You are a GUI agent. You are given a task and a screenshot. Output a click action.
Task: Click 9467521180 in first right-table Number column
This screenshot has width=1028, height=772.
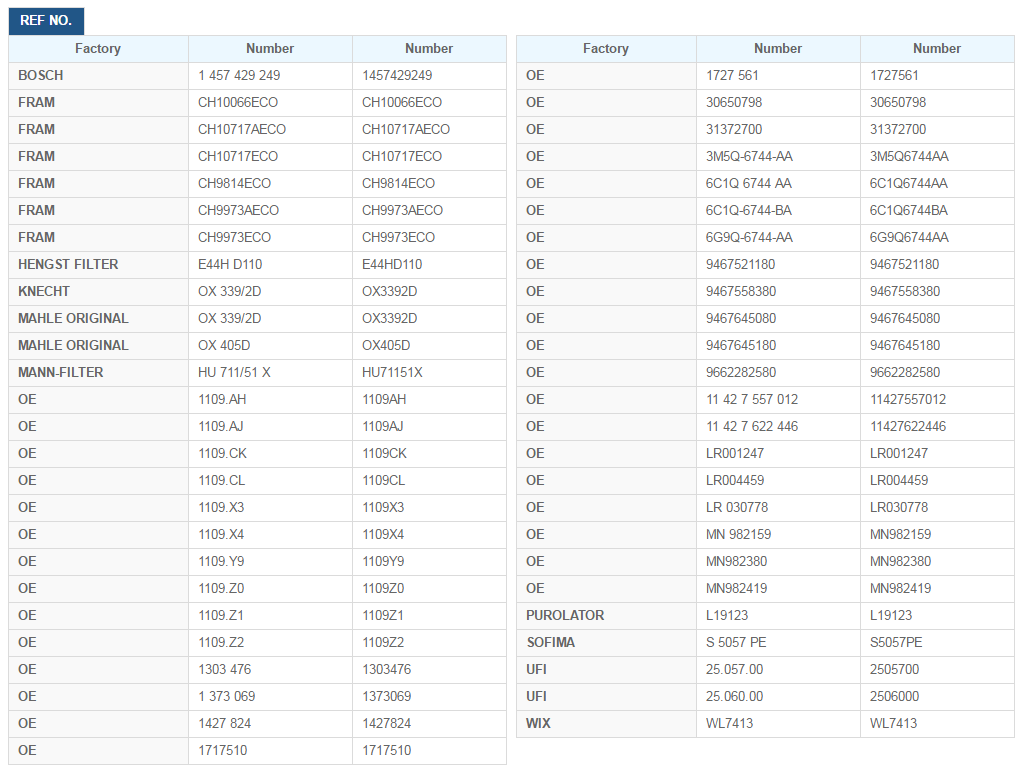(x=740, y=264)
